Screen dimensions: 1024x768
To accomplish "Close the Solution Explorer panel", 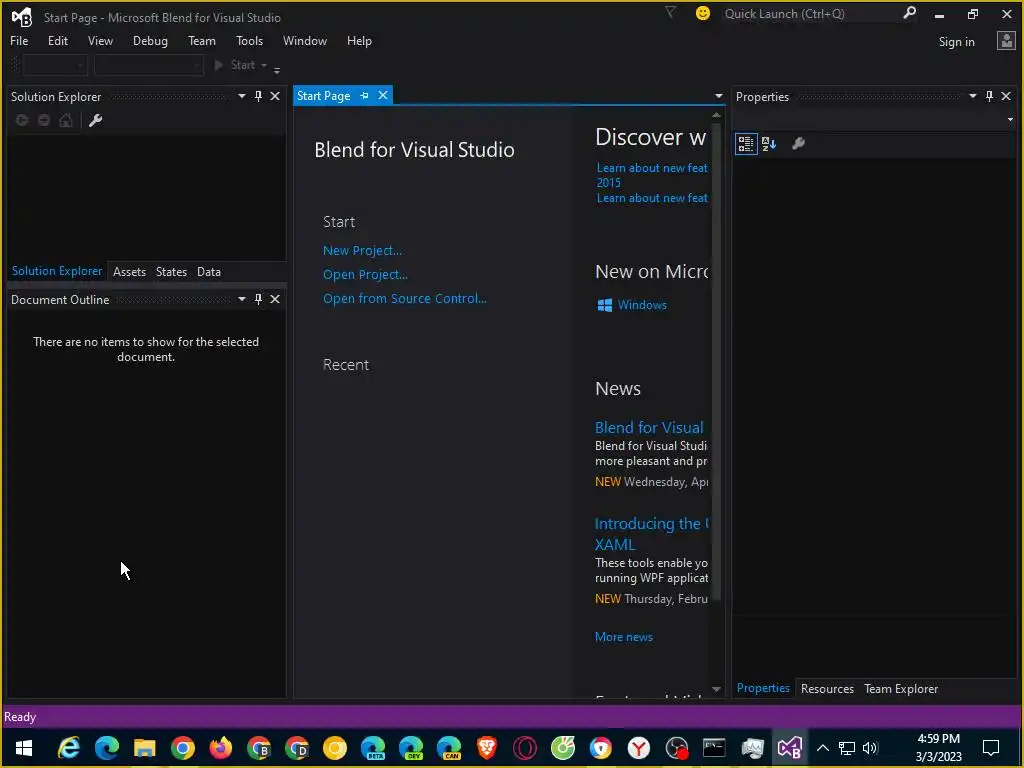I will [275, 97].
